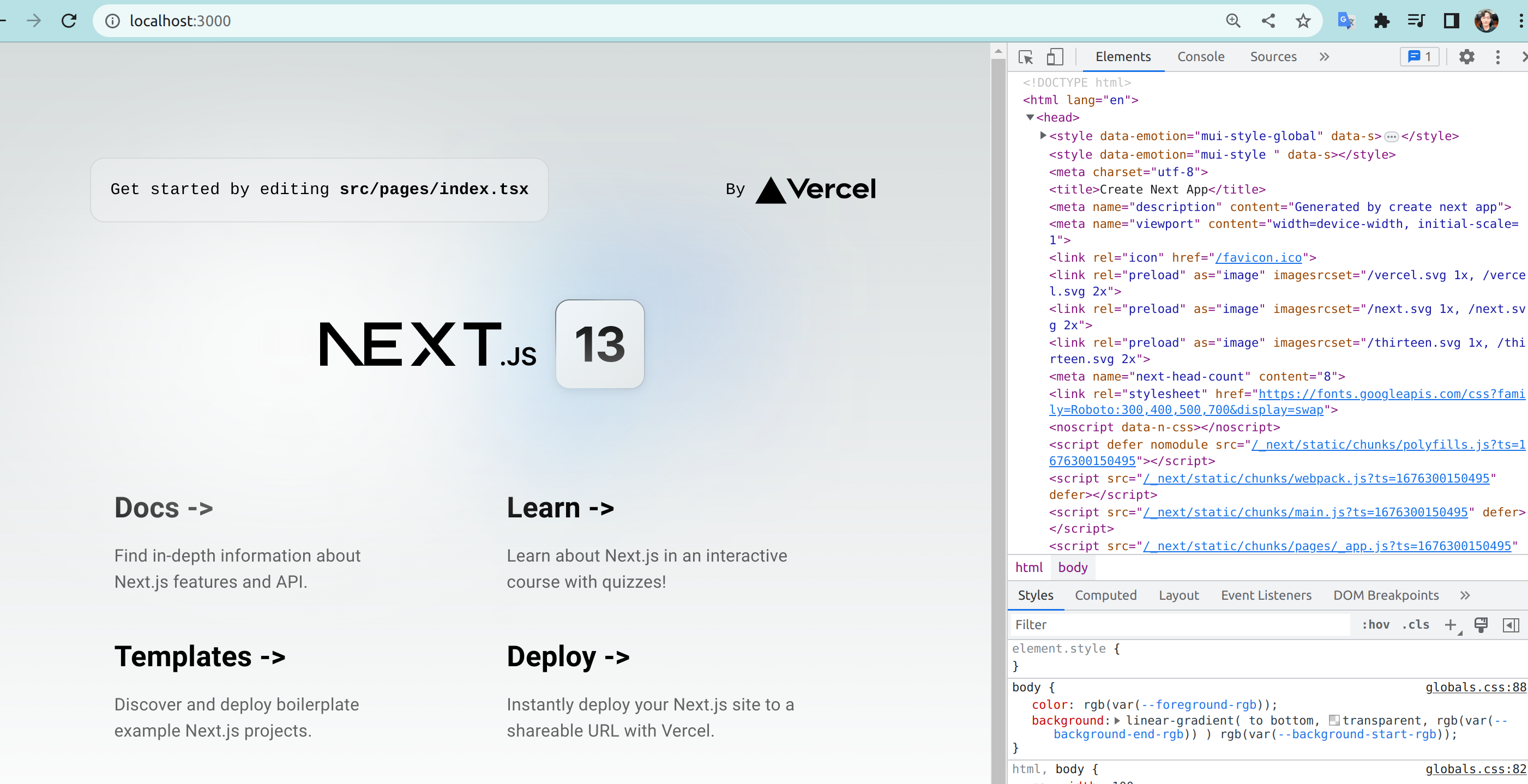
Task: Add a new style rule with plus icon
Action: point(1452,624)
